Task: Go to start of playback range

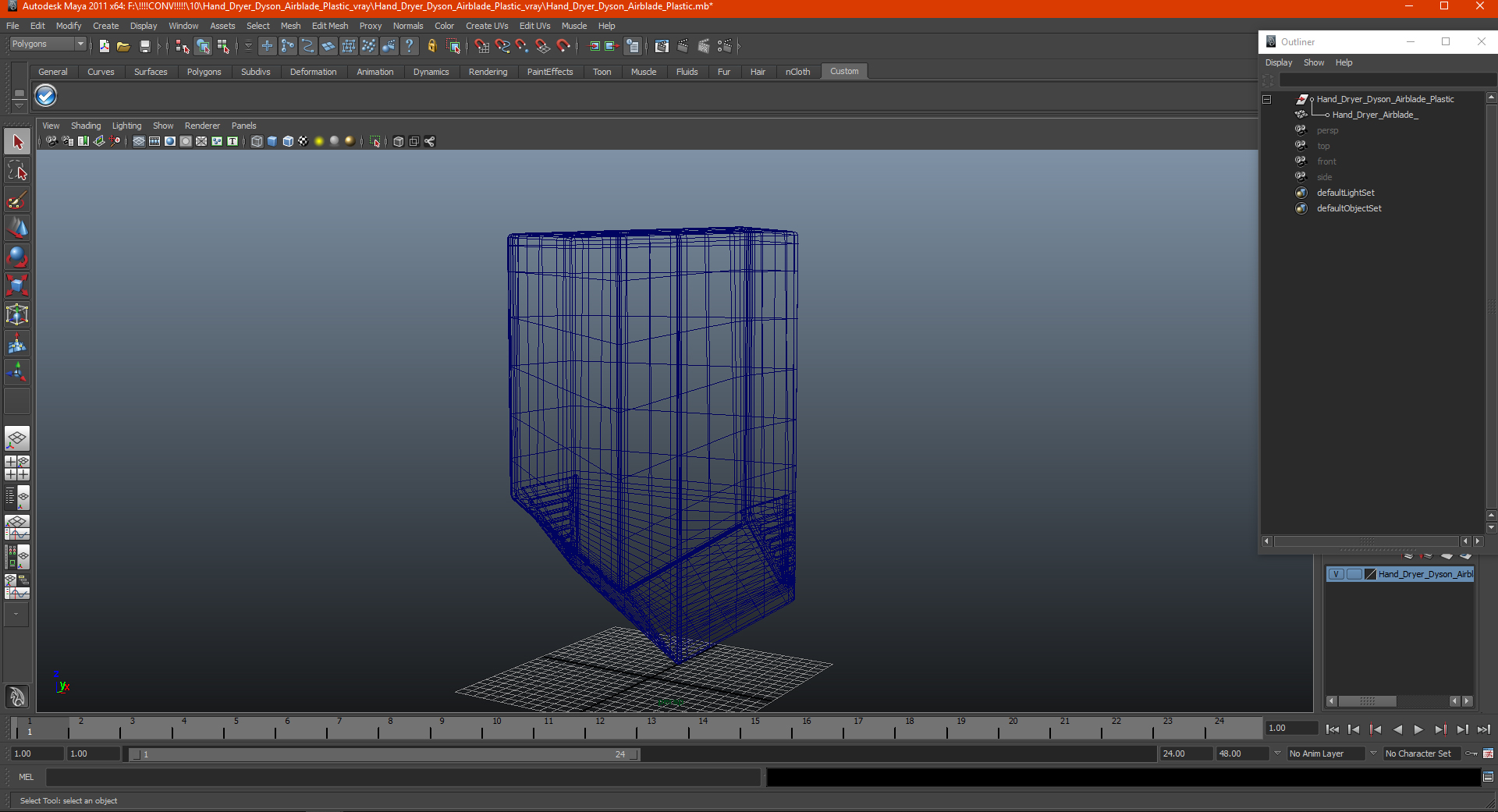Action: click(1333, 729)
